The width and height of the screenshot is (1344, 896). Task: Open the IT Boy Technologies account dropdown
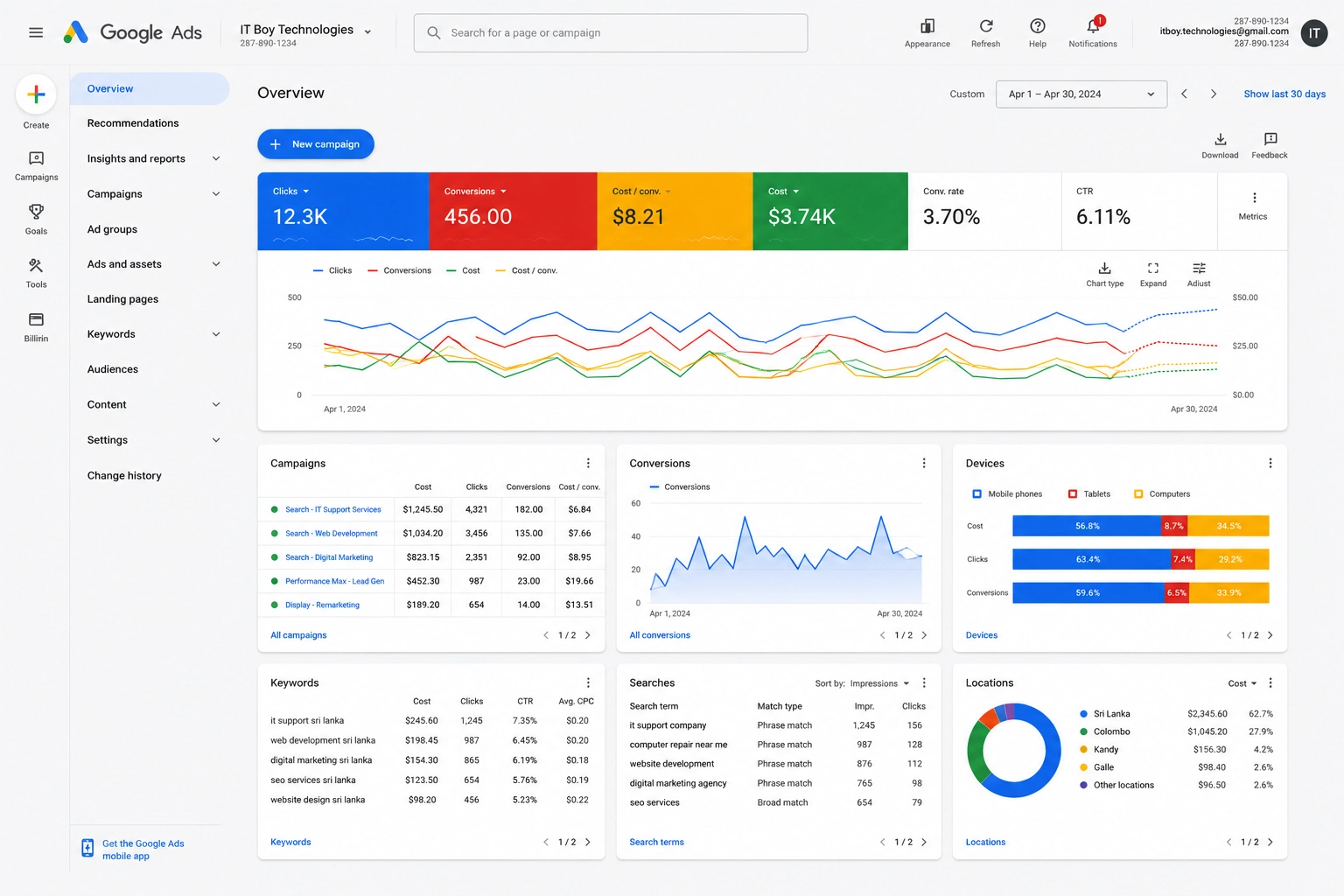306,33
